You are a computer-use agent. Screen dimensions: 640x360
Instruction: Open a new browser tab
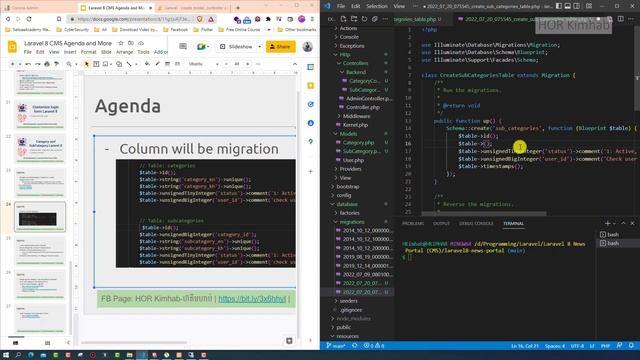pos(238,7)
